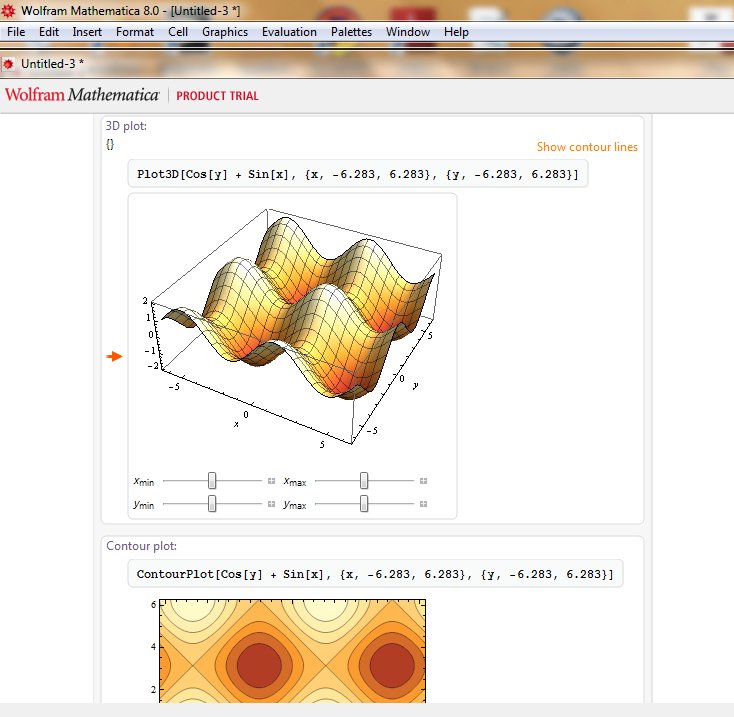Viewport: 734px width, 717px height.
Task: Open the Palettes menu
Action: tap(351, 32)
